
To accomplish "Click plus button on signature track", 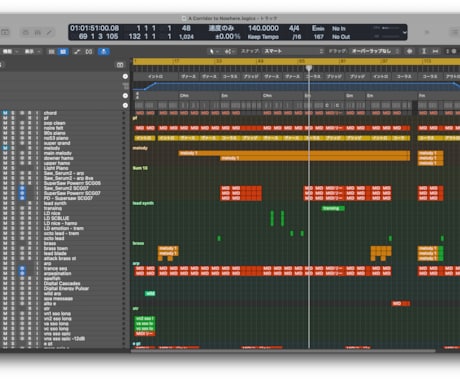I will (125, 96).
